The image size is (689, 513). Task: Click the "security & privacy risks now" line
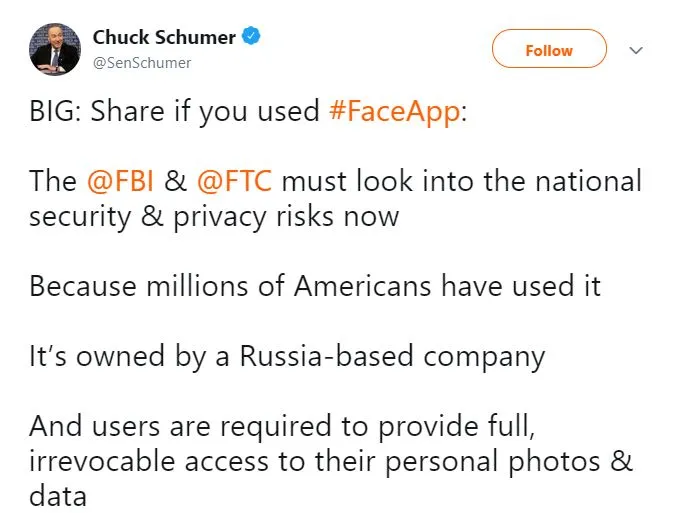tap(214, 215)
